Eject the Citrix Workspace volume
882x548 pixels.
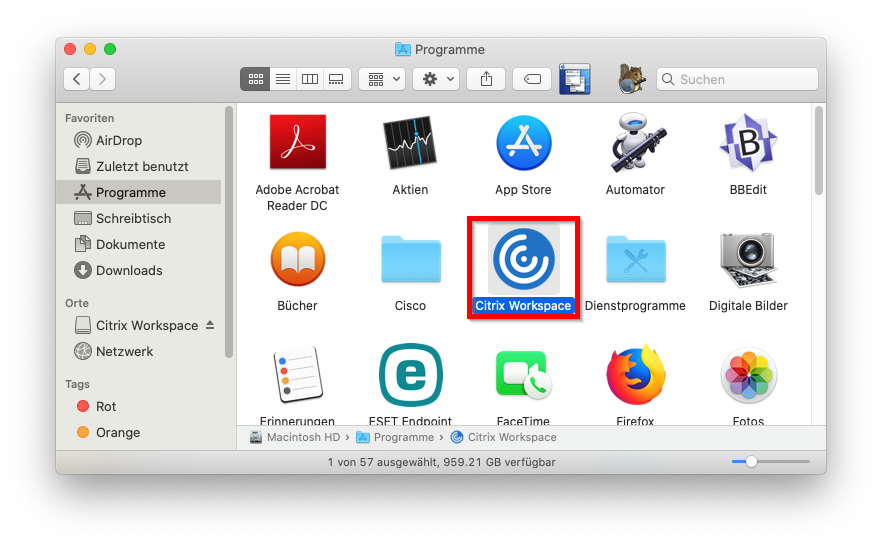click(x=210, y=325)
